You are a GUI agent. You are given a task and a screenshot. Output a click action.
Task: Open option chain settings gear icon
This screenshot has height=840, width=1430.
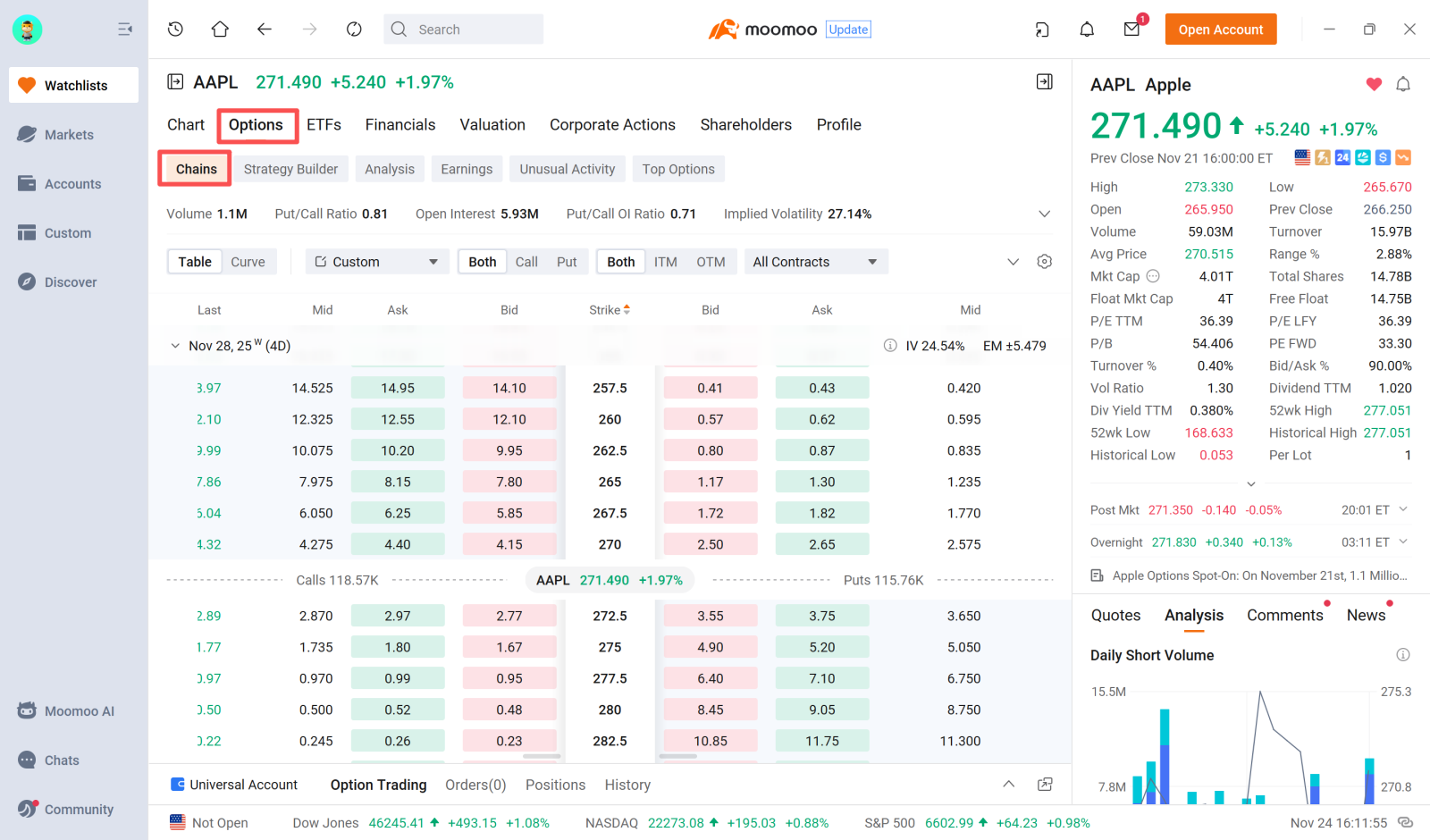pos(1044,262)
